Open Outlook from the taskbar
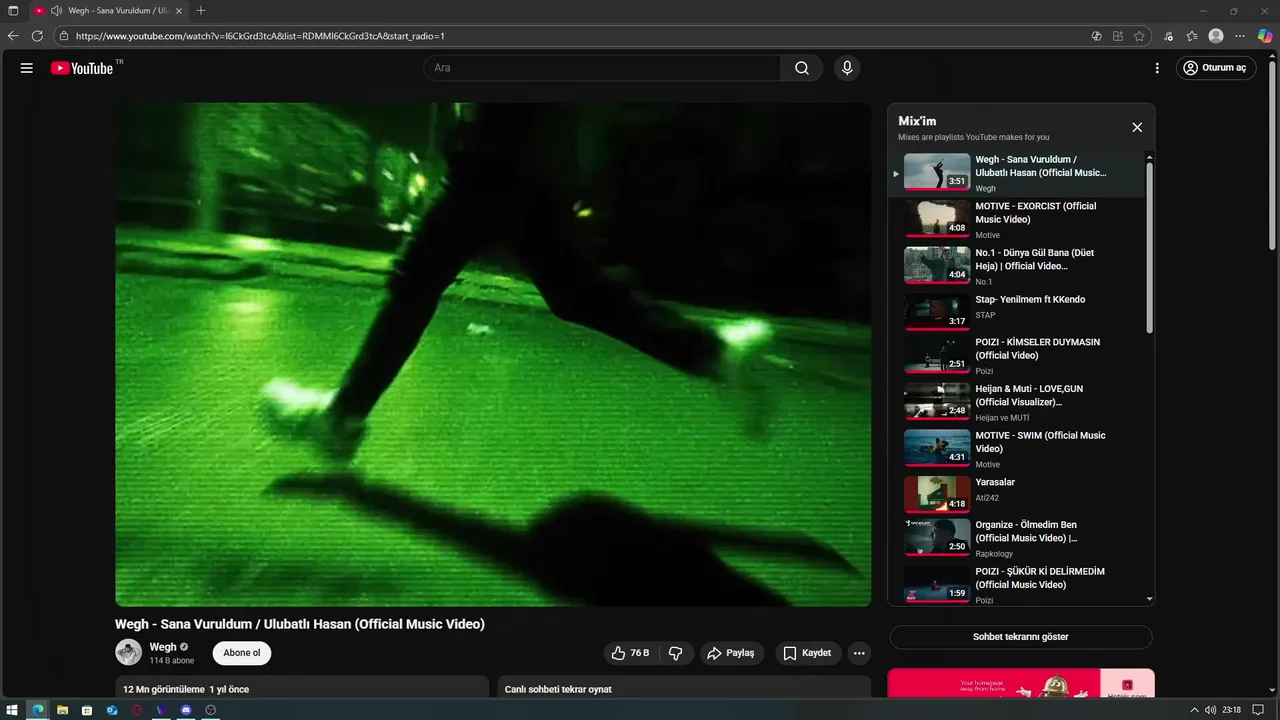 click(112, 710)
